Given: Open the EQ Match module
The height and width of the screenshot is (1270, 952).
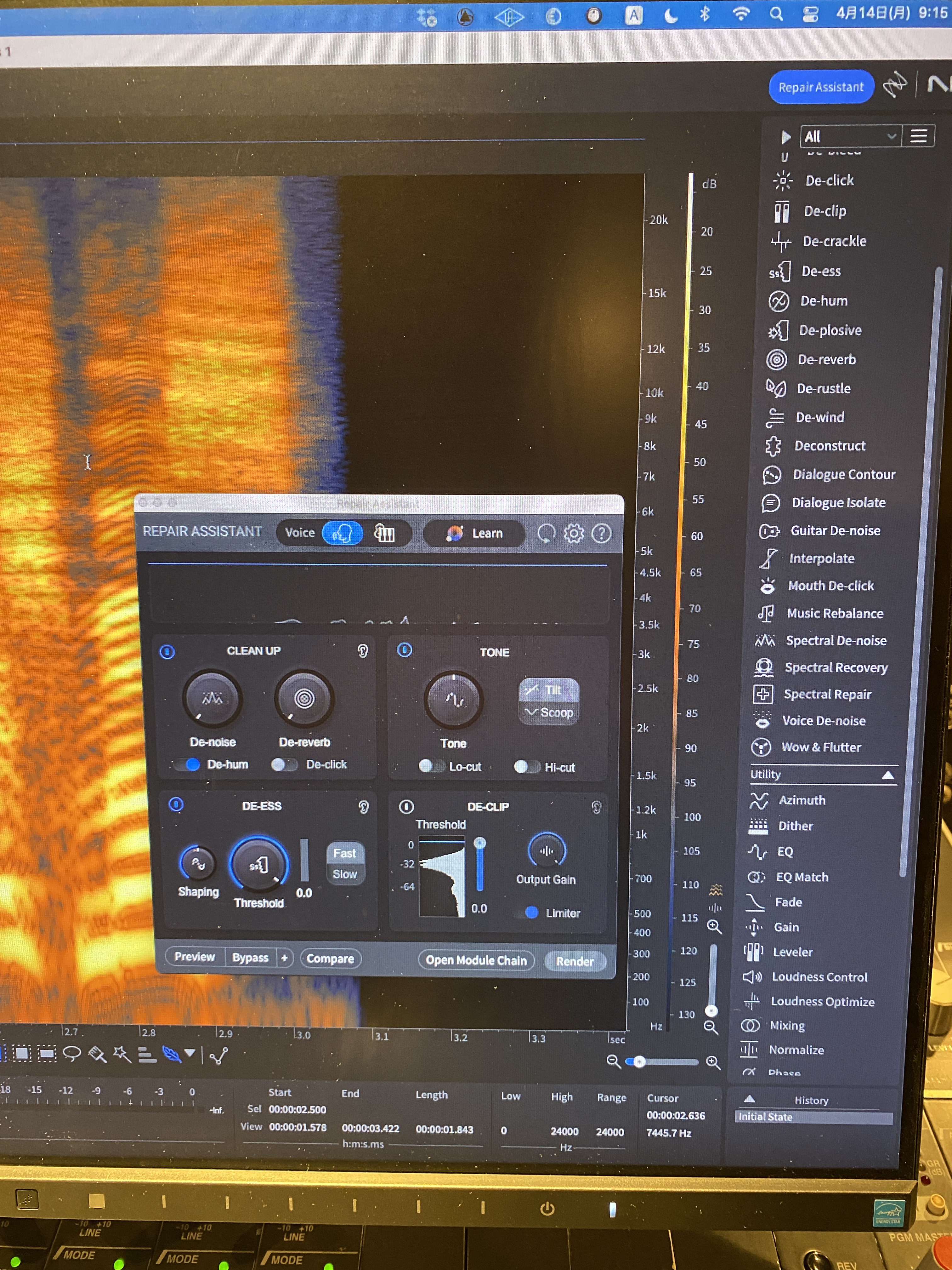Looking at the screenshot, I should [788, 877].
